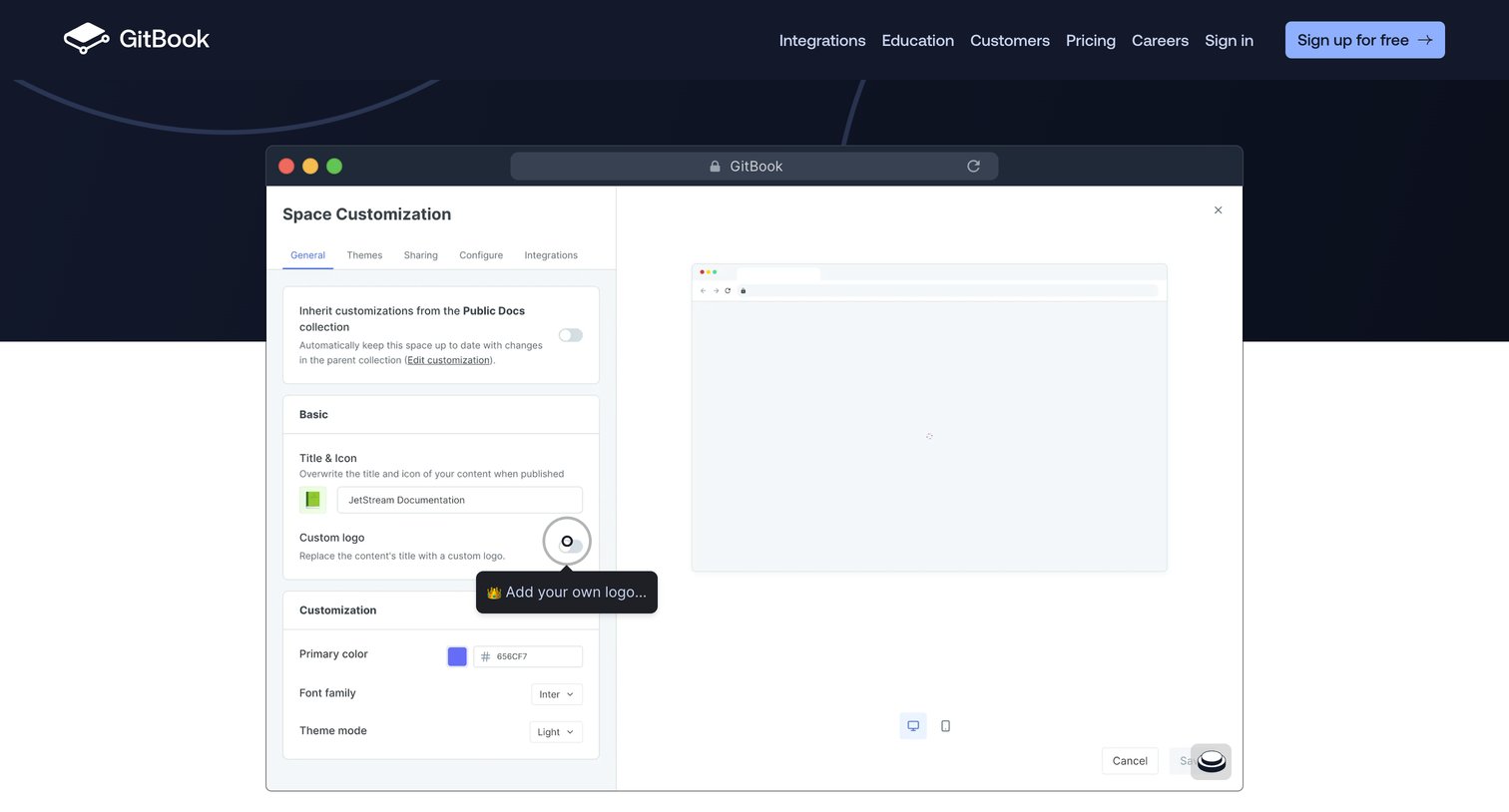Open the Careers link
Screen dimensions: 1509x812
tap(1160, 40)
